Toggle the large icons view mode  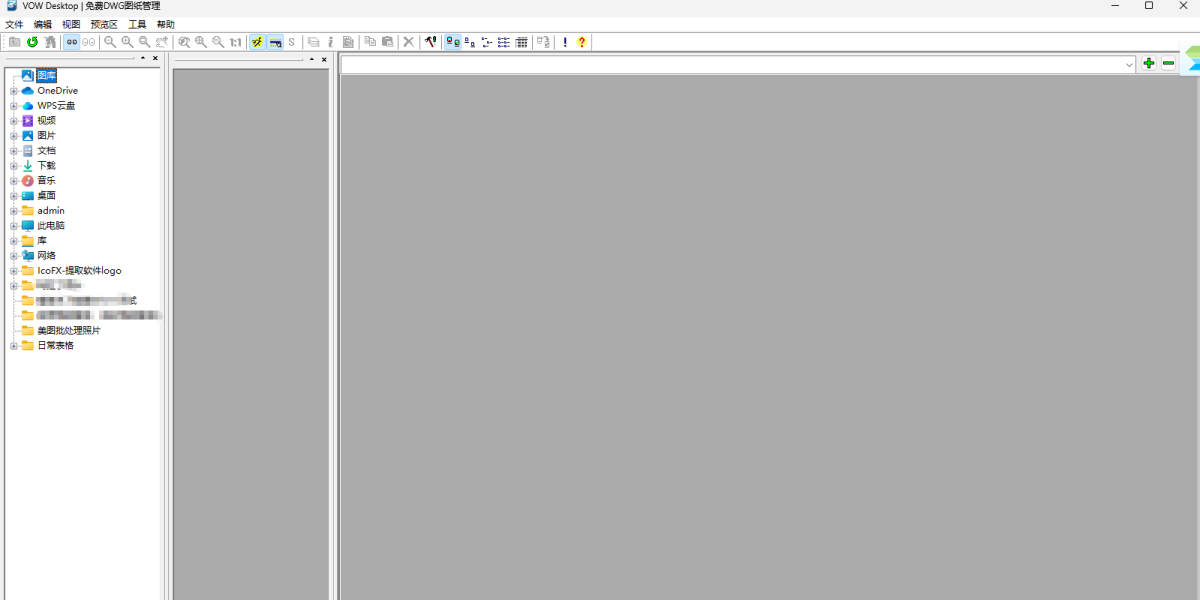(453, 42)
